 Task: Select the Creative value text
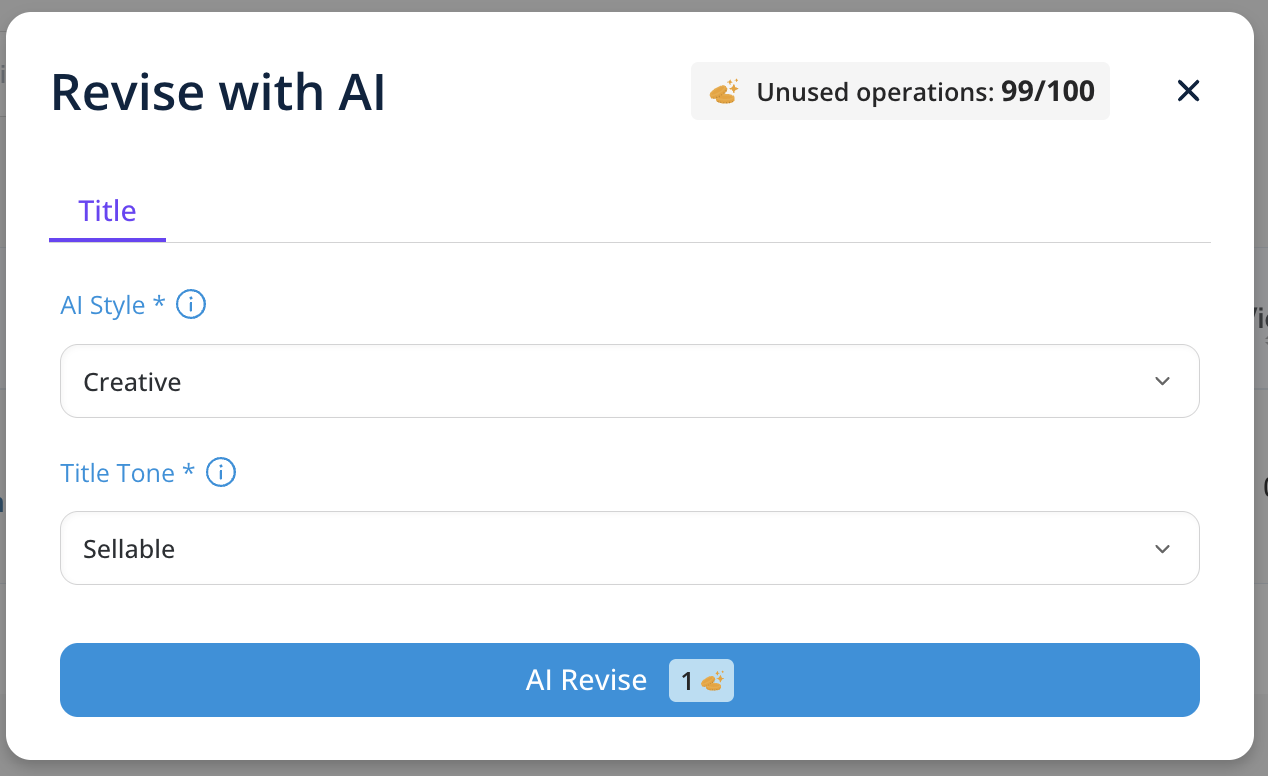132,382
